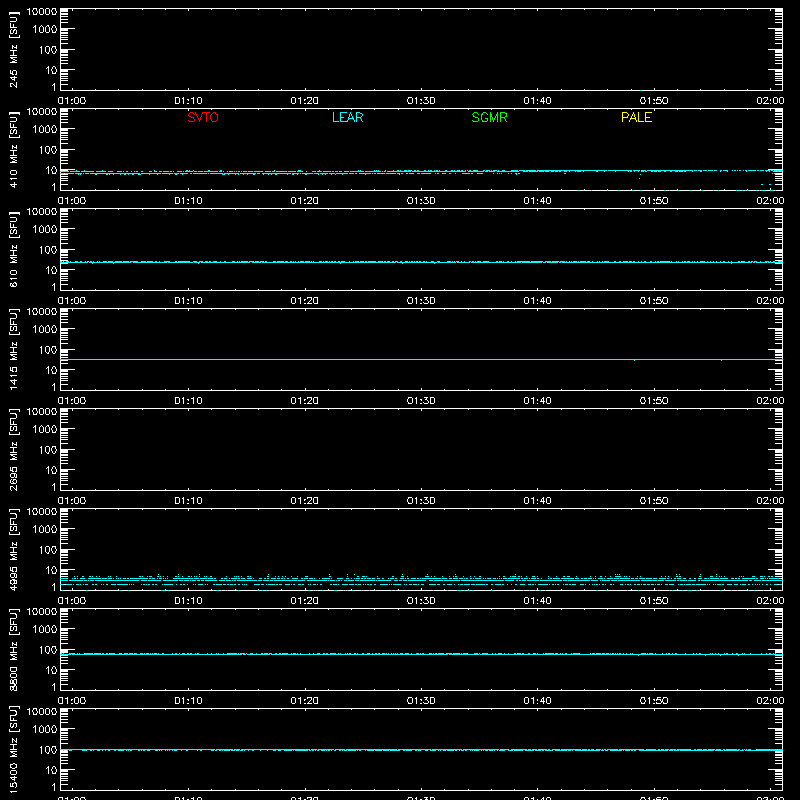Select the 610 MHz [SFU] axis label
This screenshot has height=800, width=800.
point(13,249)
